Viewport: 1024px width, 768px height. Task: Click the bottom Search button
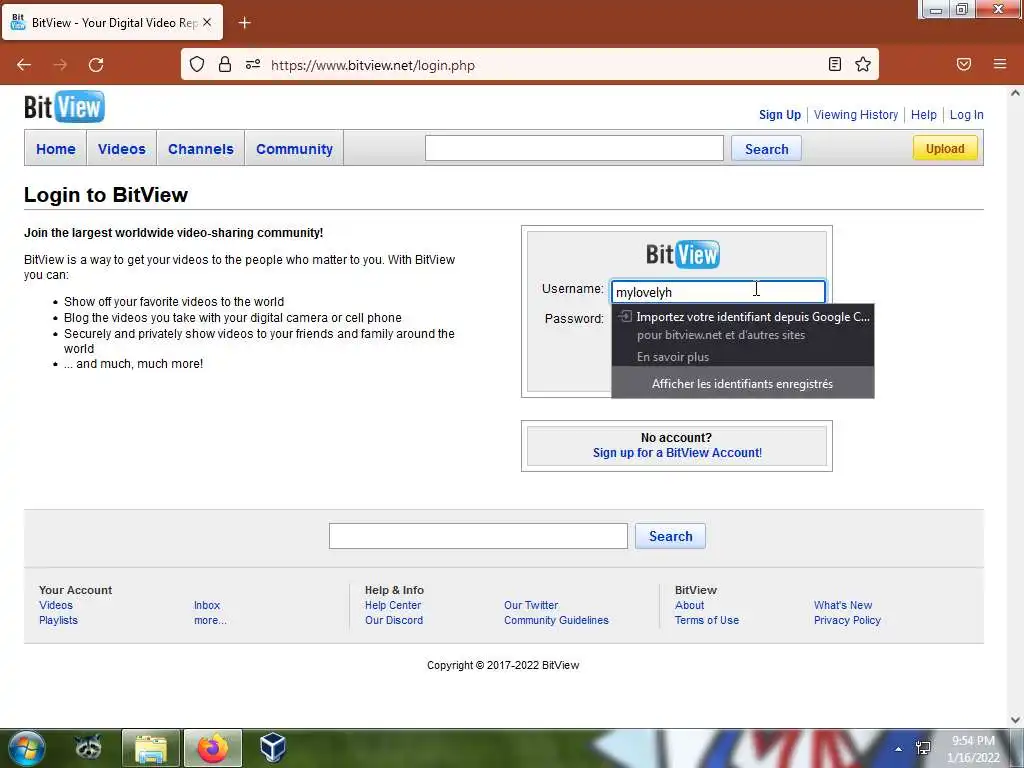point(670,536)
